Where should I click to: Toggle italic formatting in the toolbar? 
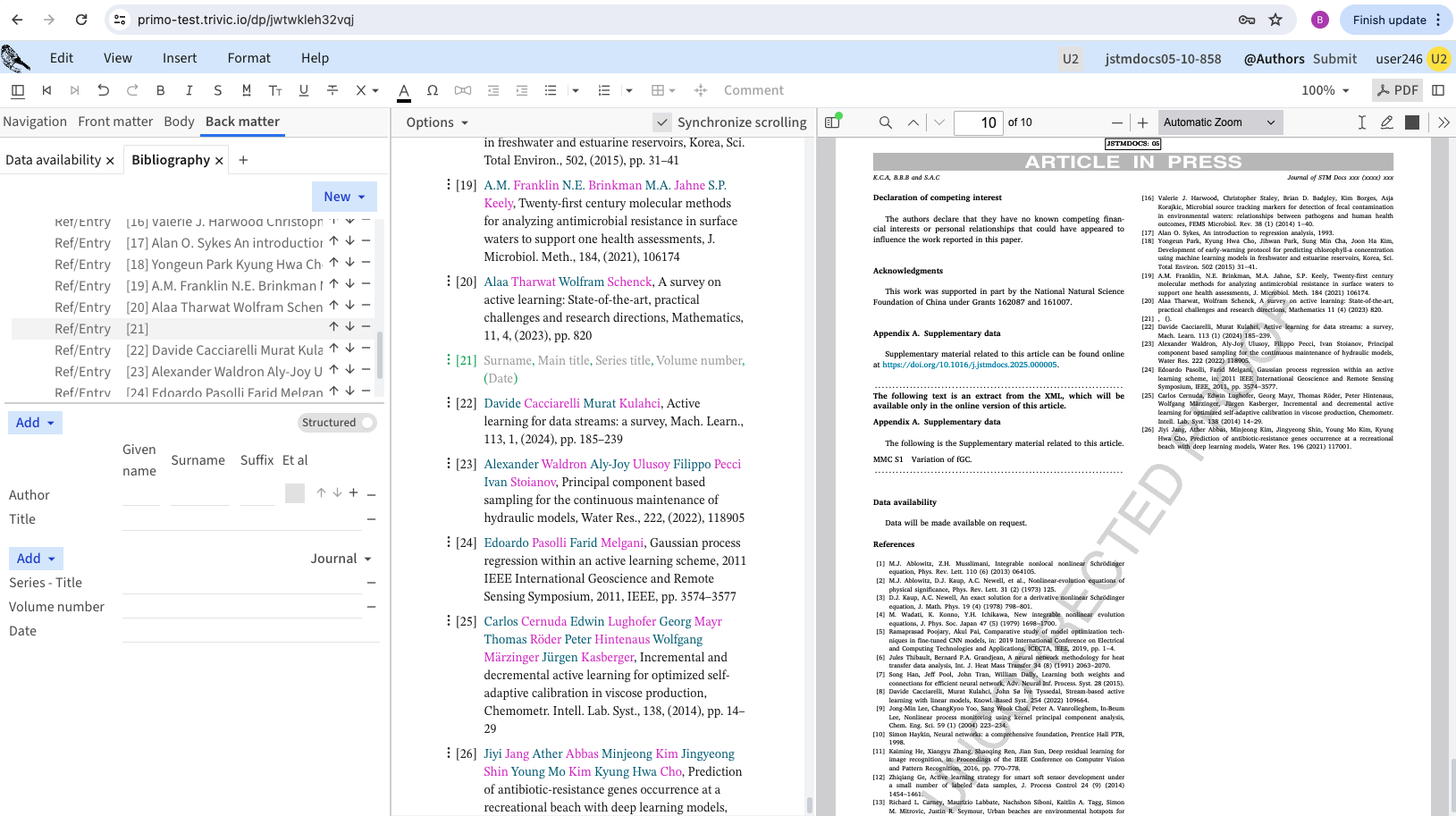point(189,90)
